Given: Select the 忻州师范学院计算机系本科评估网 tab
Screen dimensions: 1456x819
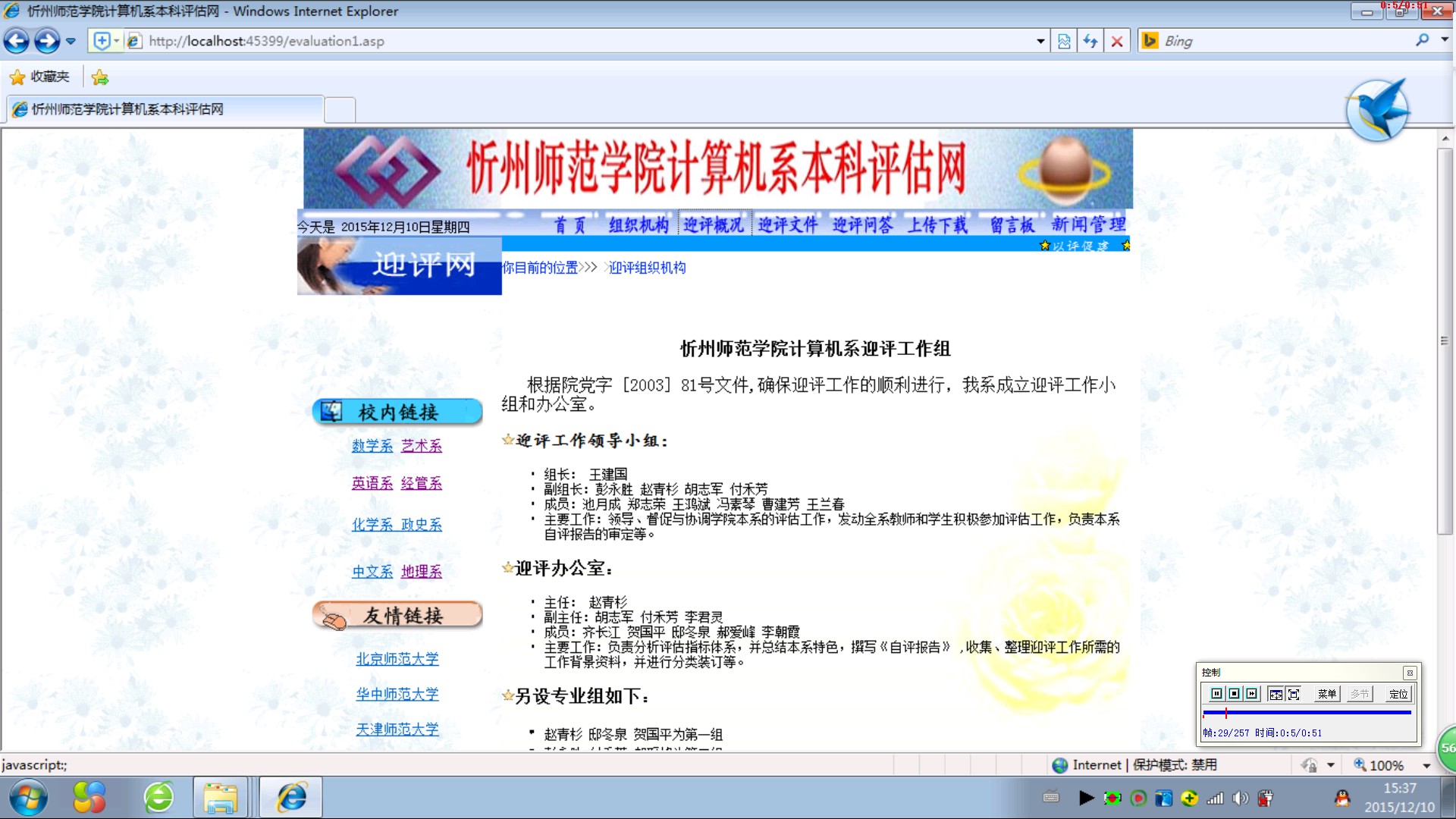Looking at the screenshot, I should click(165, 109).
